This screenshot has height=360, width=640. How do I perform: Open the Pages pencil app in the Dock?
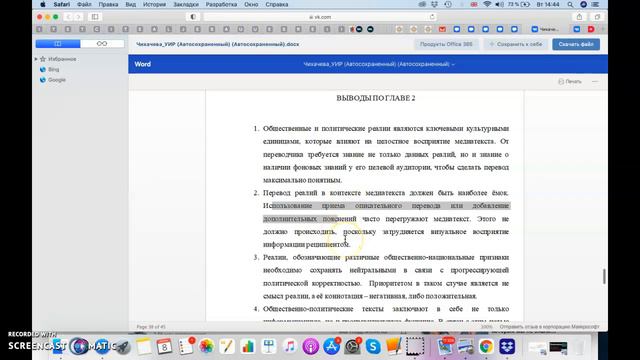click(227, 347)
